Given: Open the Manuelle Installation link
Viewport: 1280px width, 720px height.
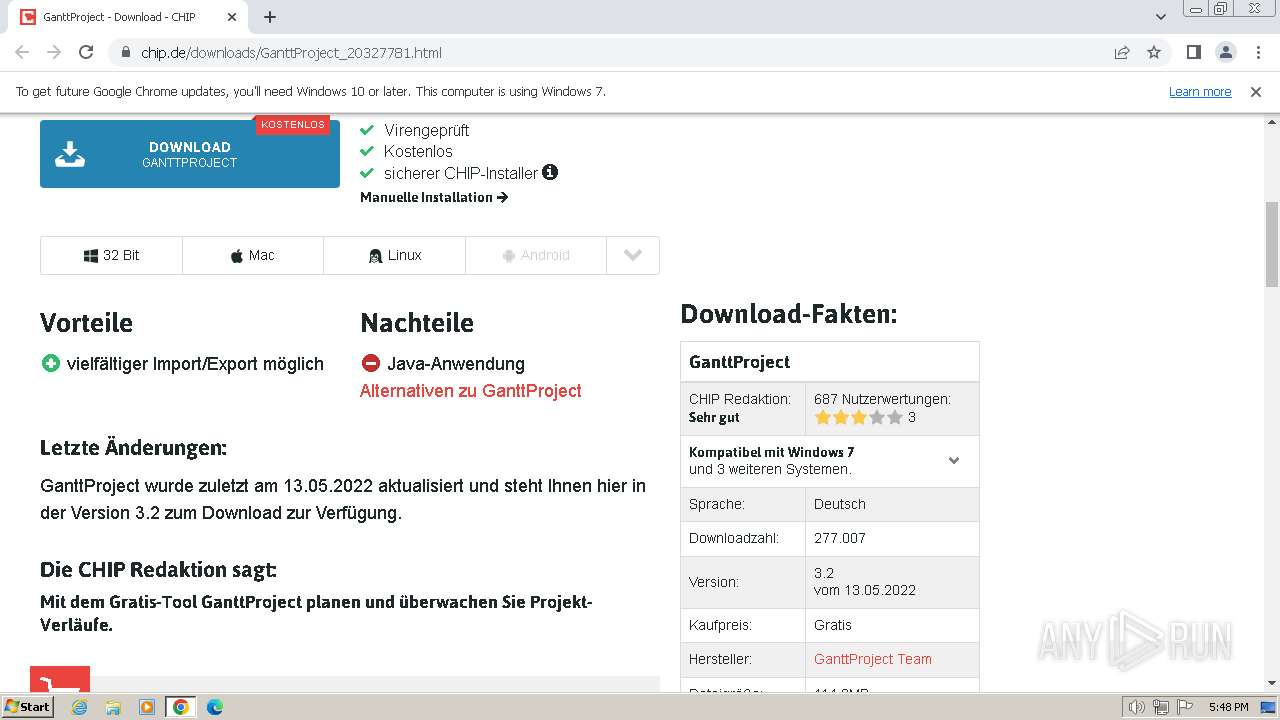Looking at the screenshot, I should pos(434,197).
